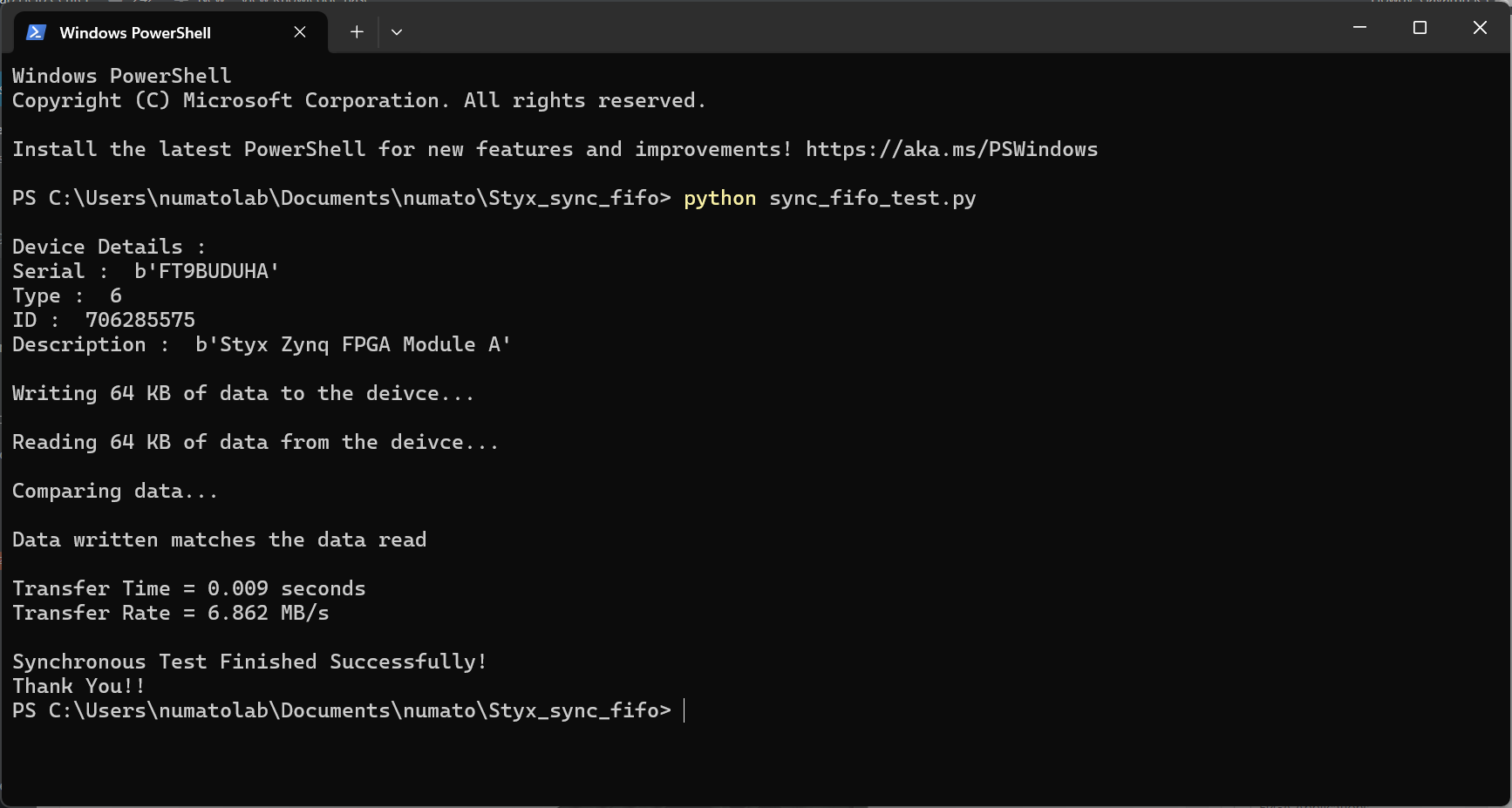The width and height of the screenshot is (1512, 808).
Task: Close the terminal window
Action: 1480,28
